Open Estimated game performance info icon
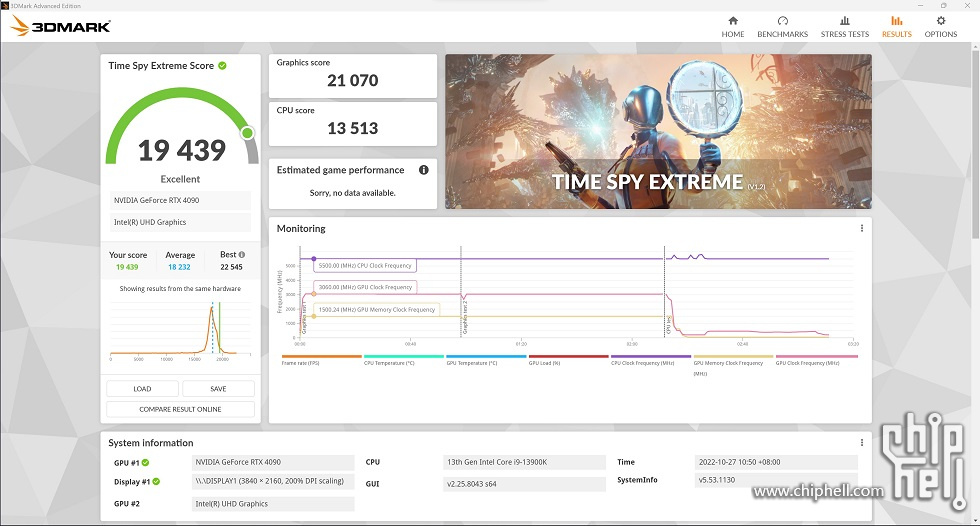The width and height of the screenshot is (980, 526). click(x=424, y=170)
